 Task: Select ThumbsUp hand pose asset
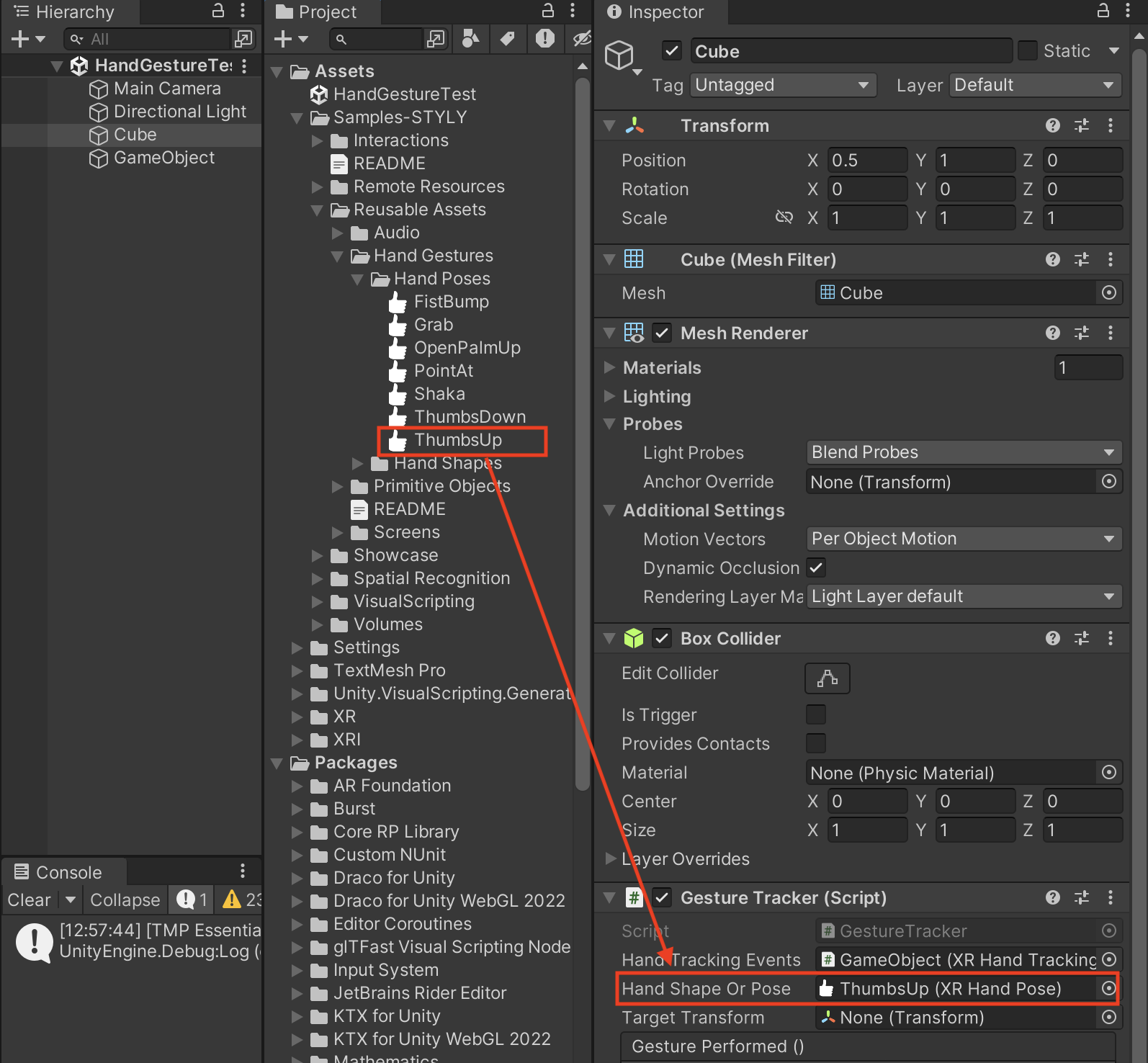click(458, 440)
